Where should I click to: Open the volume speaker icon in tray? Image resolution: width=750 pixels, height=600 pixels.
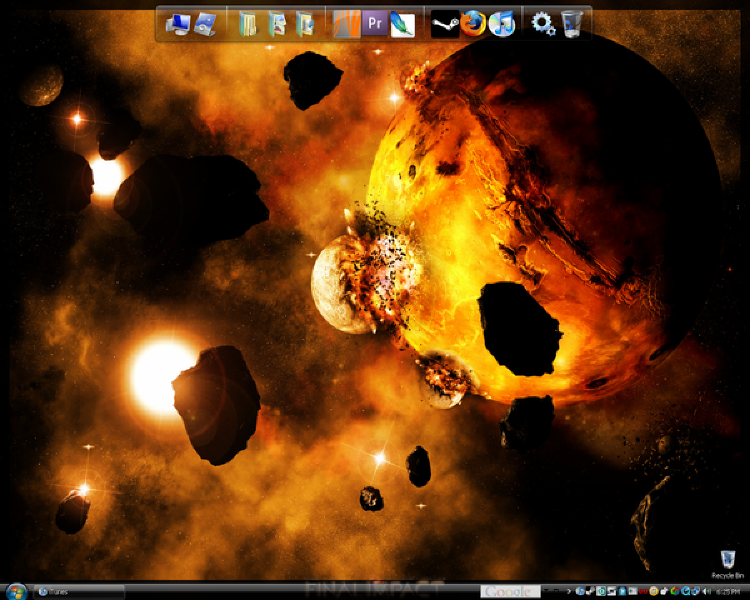pos(707,591)
